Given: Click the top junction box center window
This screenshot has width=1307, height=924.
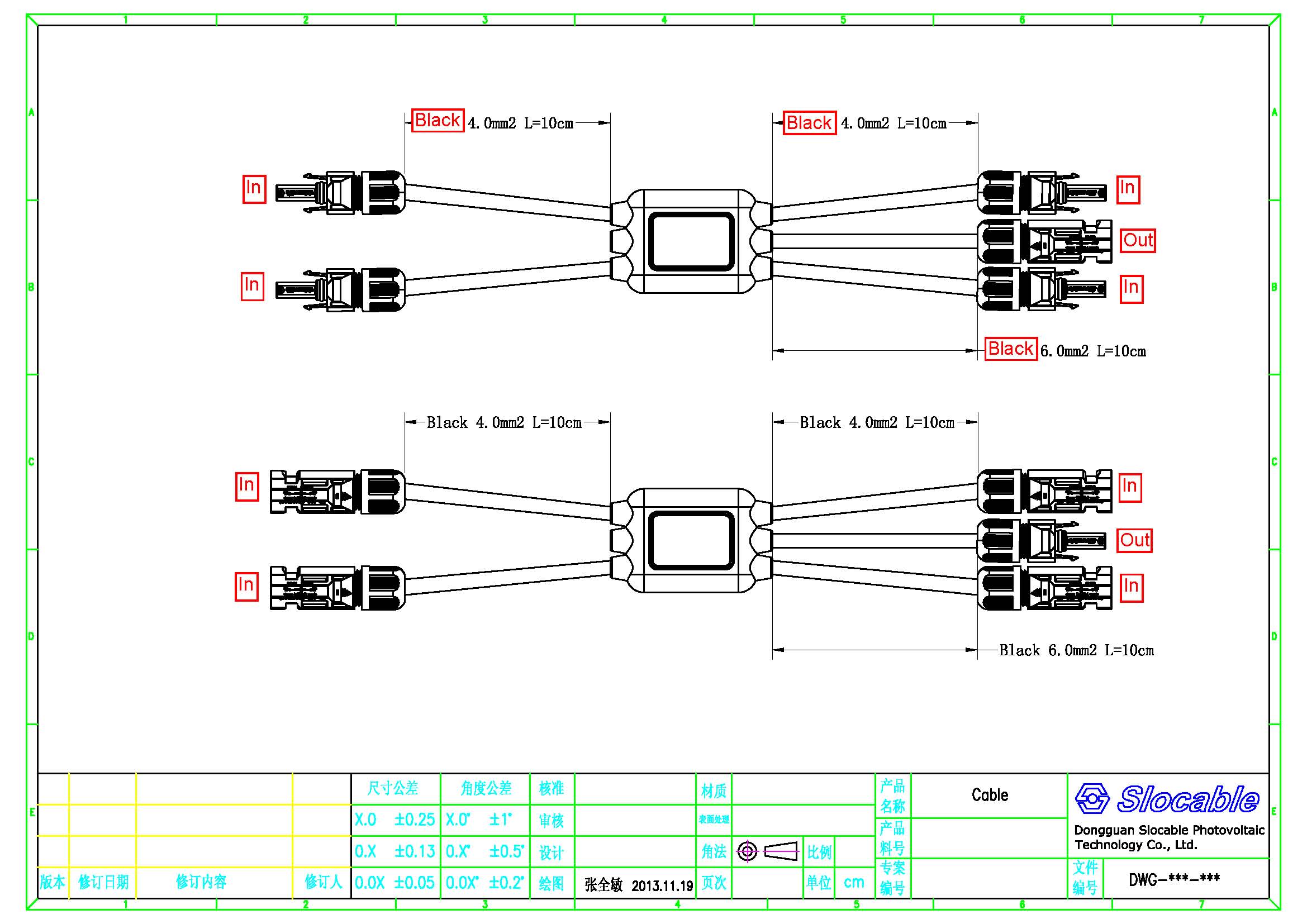Looking at the screenshot, I should point(691,241).
